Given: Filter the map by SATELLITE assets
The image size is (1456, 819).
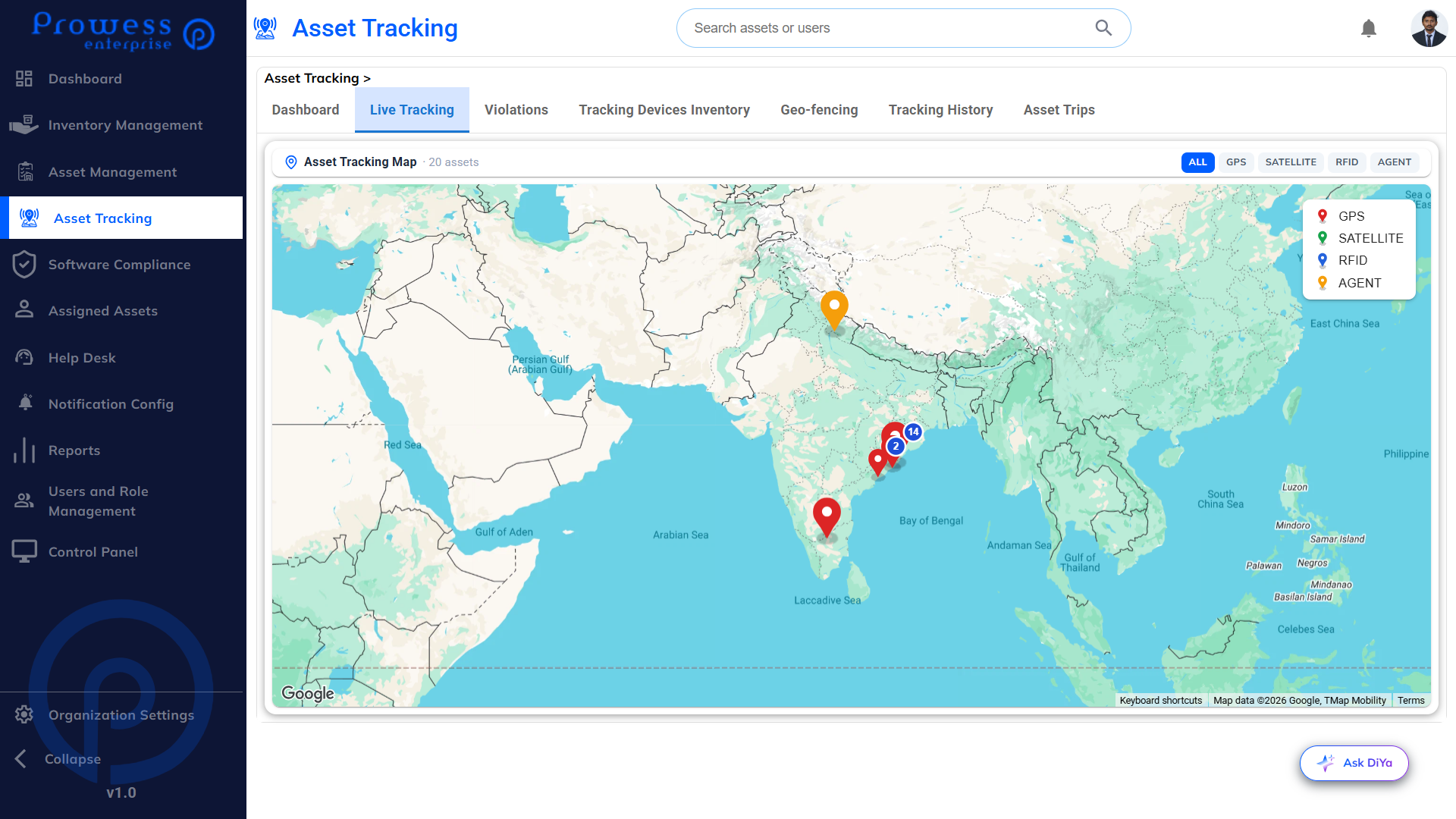Looking at the screenshot, I should 1291,162.
